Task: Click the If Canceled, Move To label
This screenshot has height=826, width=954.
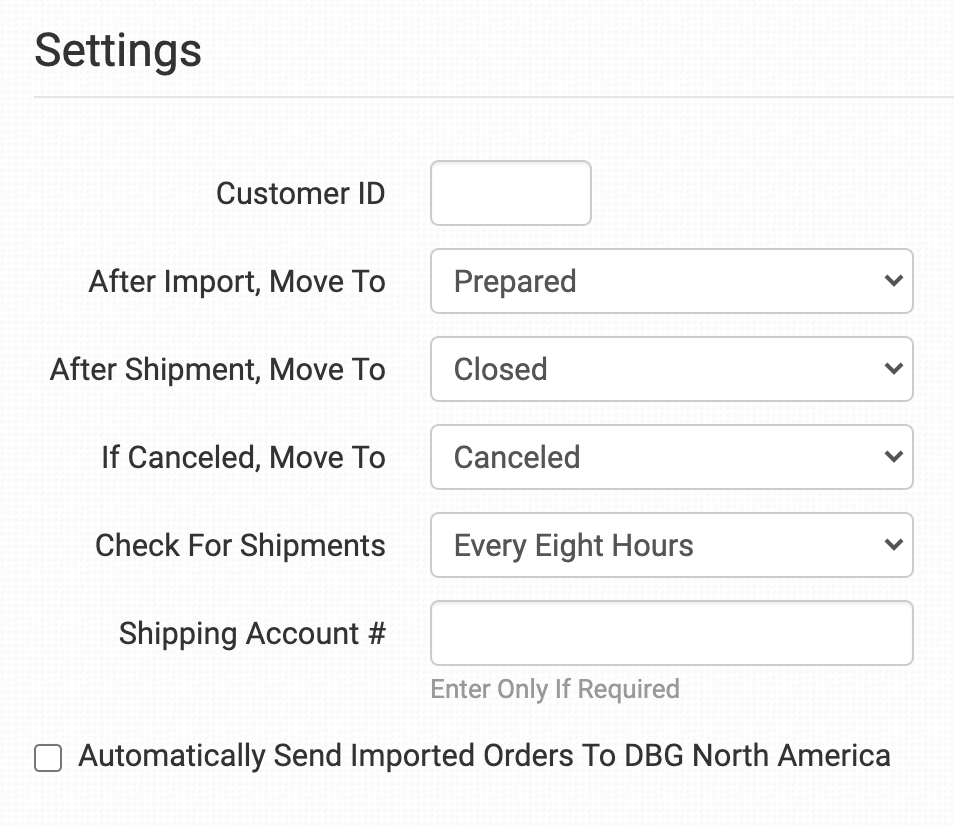Action: click(x=243, y=457)
